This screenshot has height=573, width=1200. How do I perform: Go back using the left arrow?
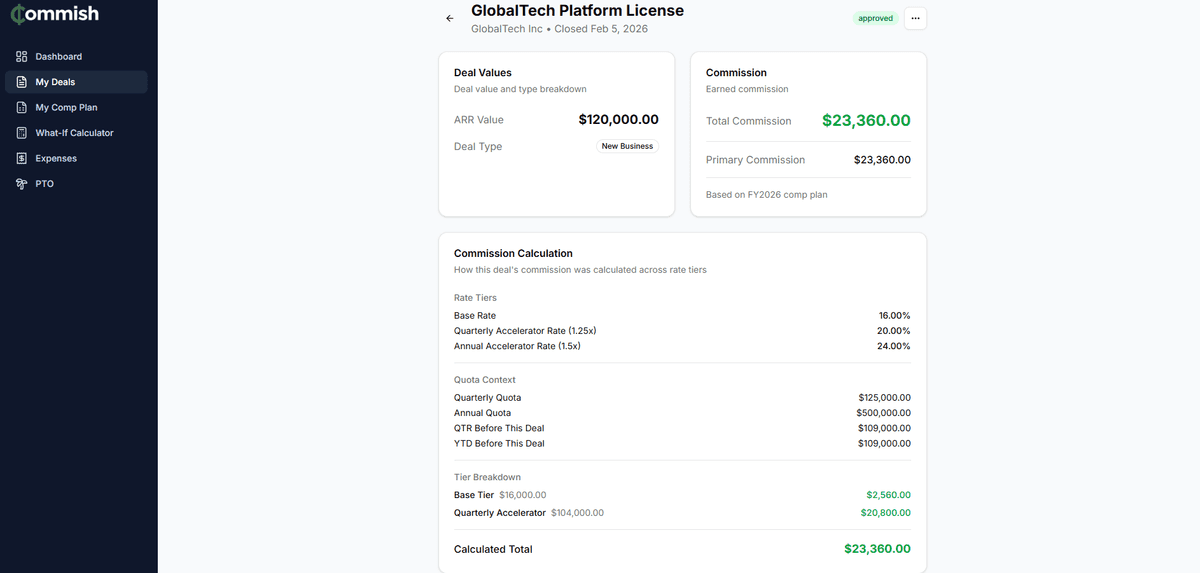450,18
